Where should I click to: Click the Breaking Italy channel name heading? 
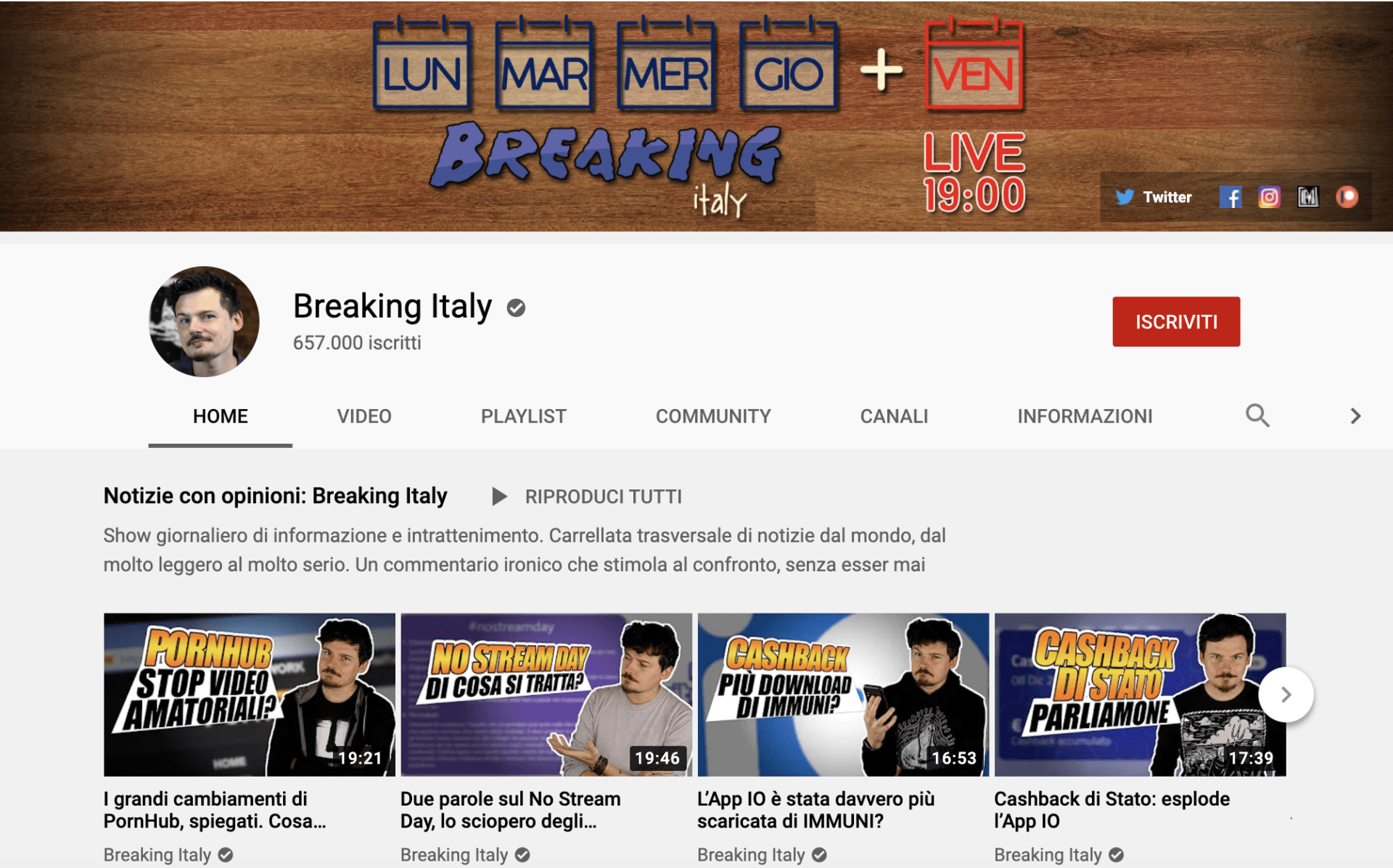tap(393, 307)
